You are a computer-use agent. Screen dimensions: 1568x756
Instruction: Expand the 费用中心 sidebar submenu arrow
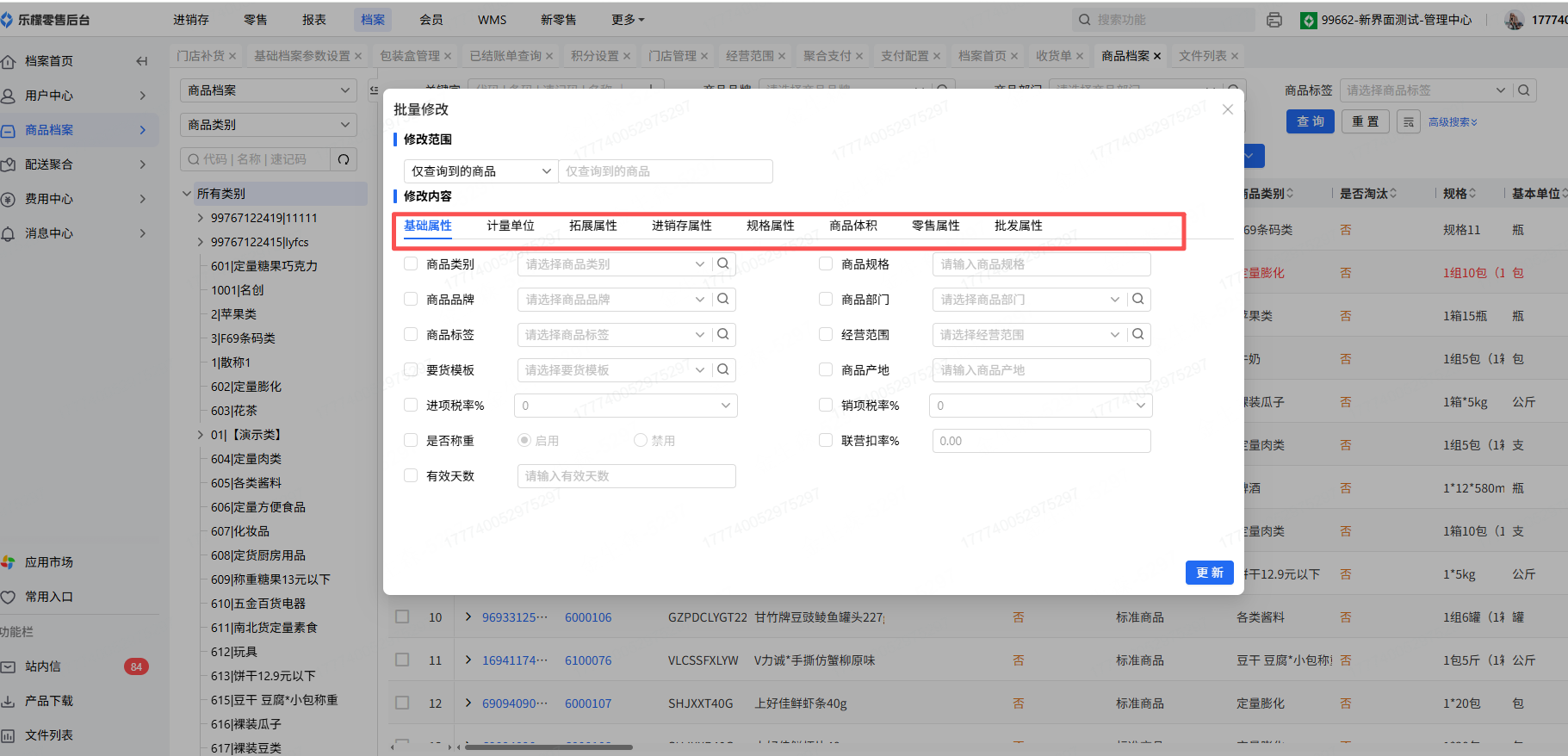tap(143, 199)
